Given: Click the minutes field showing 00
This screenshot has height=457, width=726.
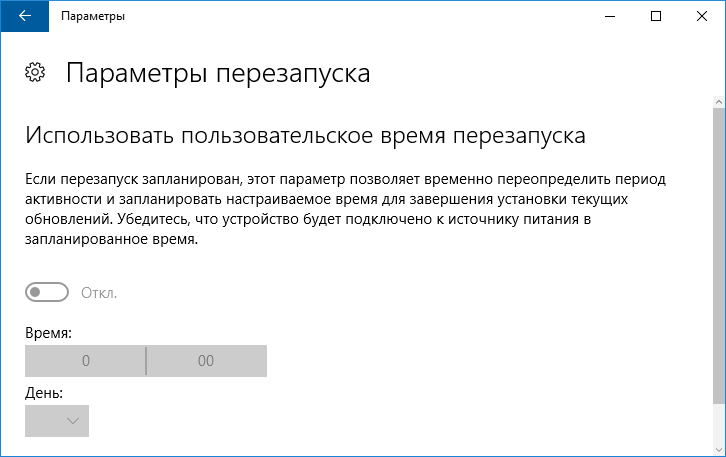Looking at the screenshot, I should coord(207,361).
